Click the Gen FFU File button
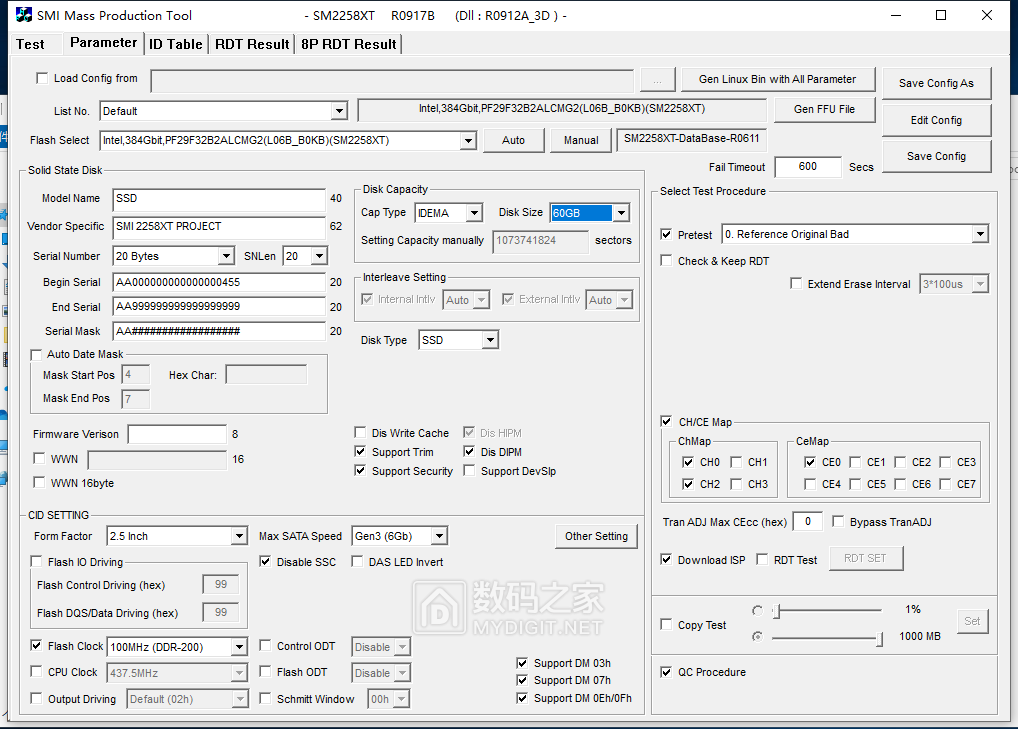 click(824, 109)
